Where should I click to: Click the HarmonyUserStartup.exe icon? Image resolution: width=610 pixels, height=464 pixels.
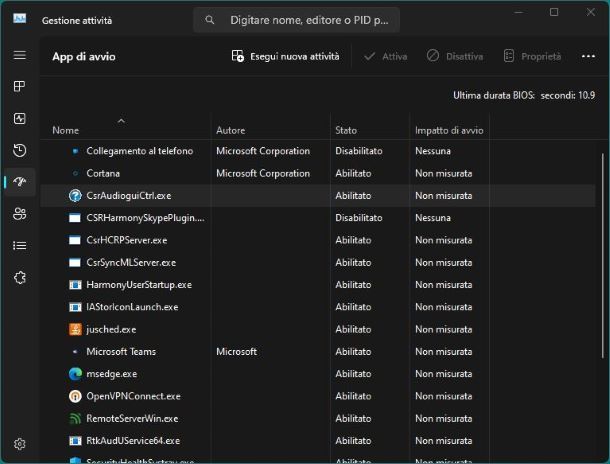75,285
